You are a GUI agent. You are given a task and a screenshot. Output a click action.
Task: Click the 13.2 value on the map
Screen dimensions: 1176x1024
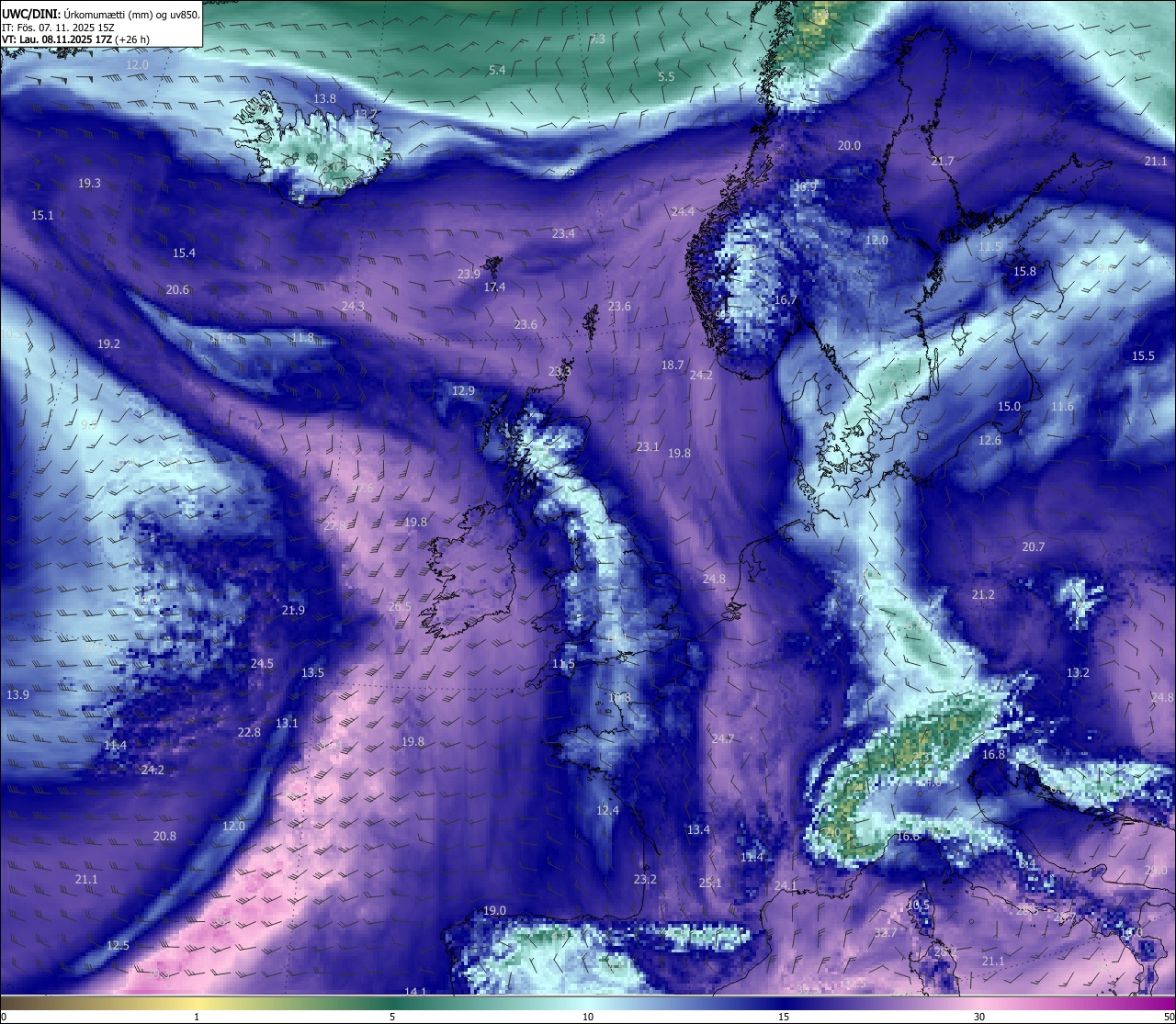pos(1078,673)
